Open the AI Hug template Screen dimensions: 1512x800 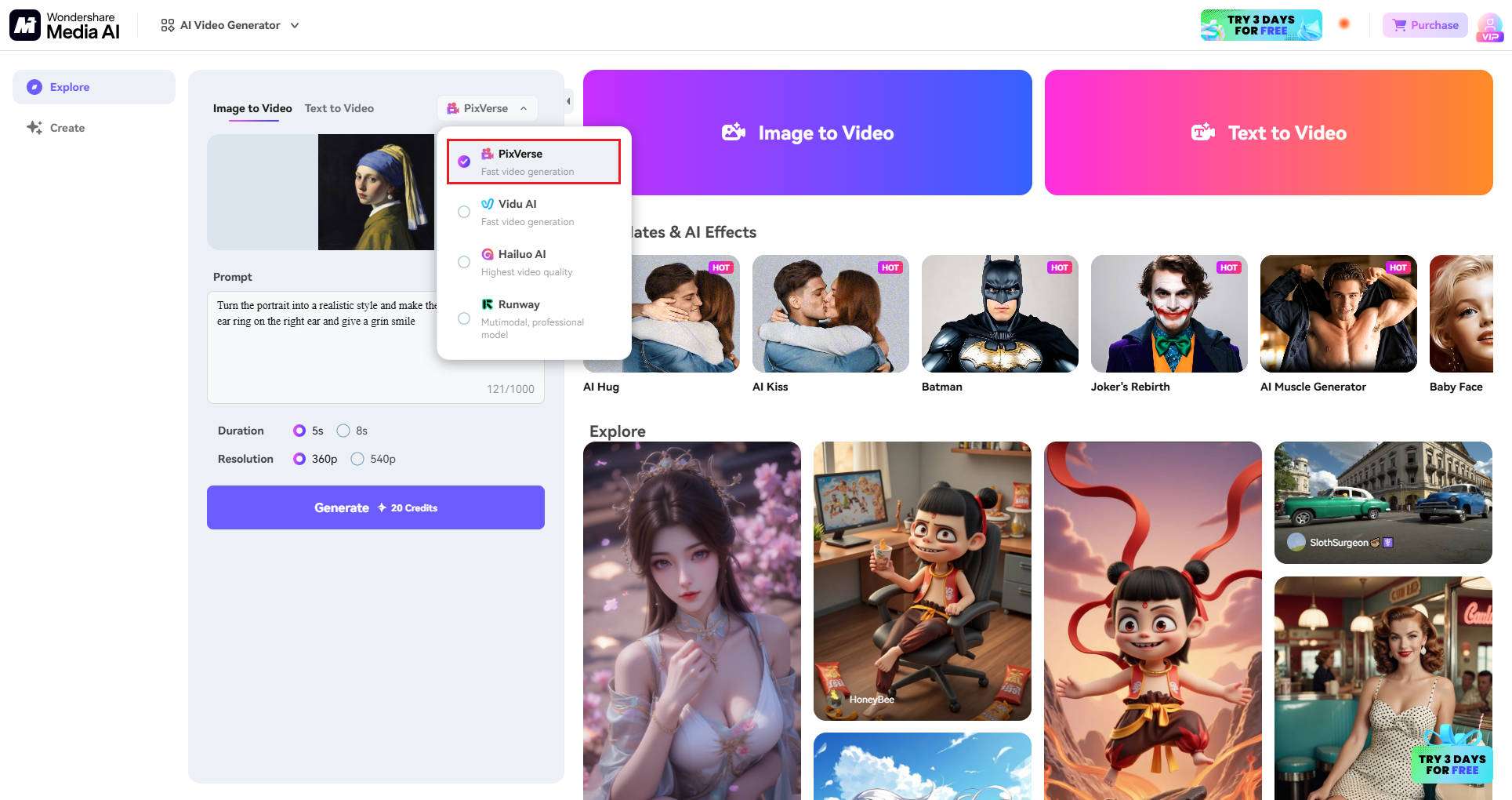tap(662, 314)
